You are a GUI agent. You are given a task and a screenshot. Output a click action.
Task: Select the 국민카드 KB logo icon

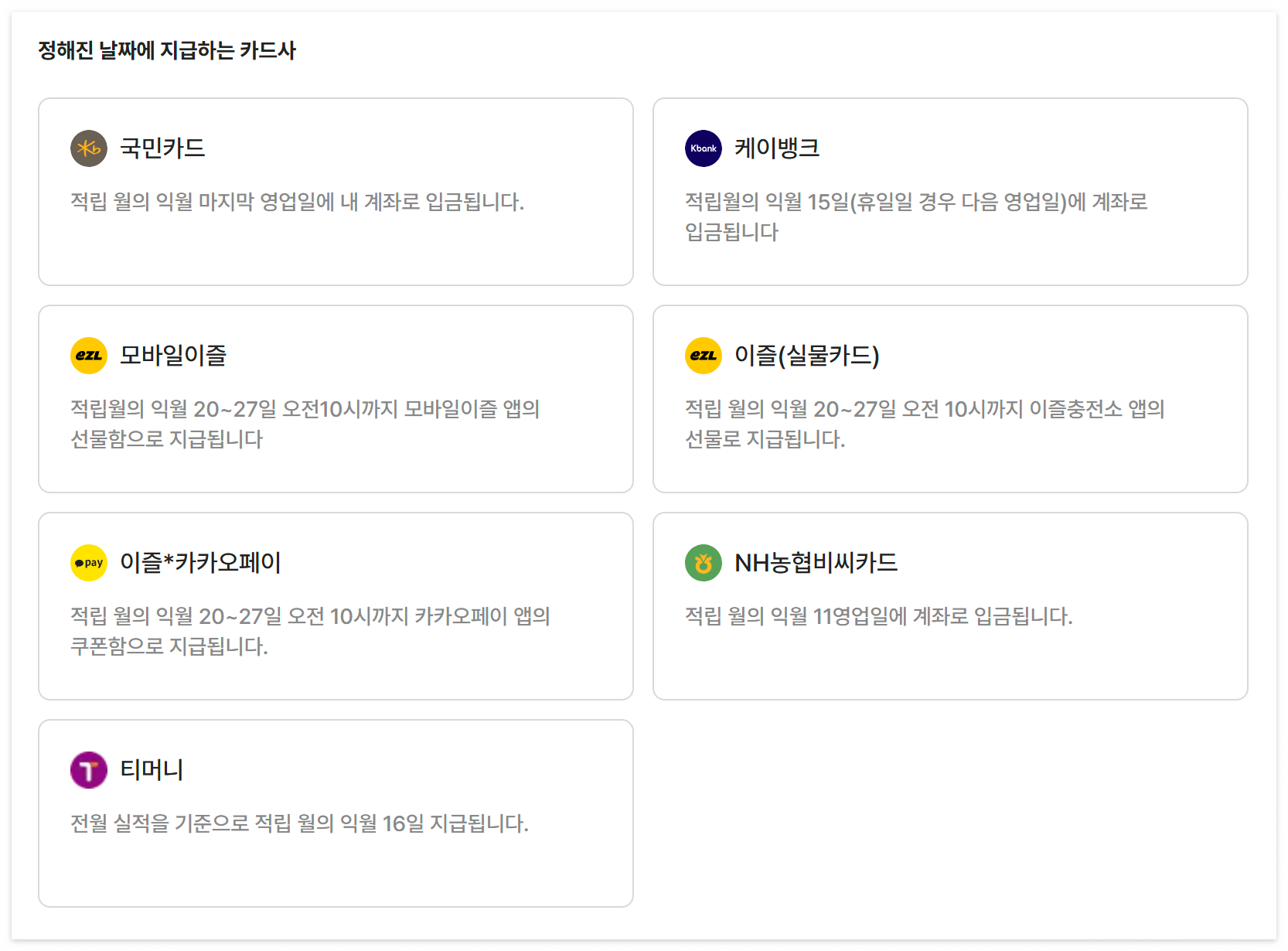[x=88, y=148]
